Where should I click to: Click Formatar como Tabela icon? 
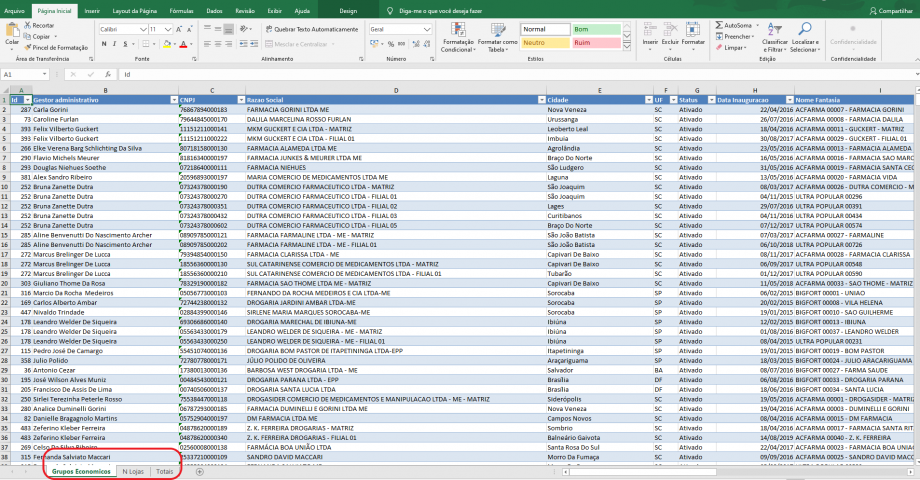(497, 38)
